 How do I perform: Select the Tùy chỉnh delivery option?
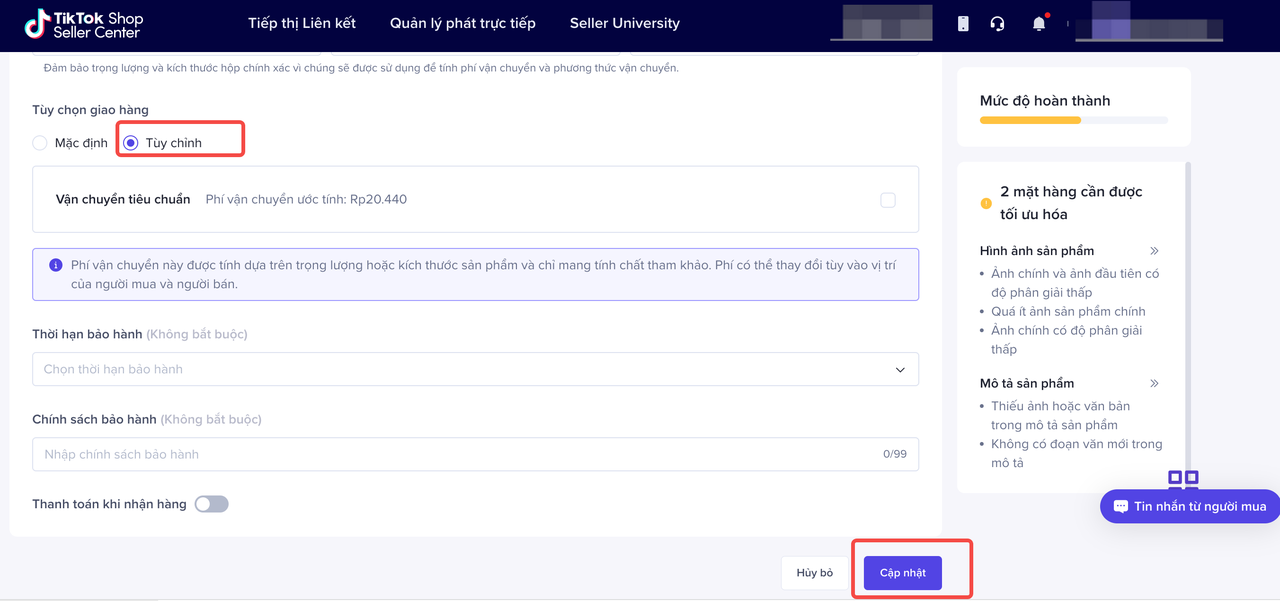(131, 143)
